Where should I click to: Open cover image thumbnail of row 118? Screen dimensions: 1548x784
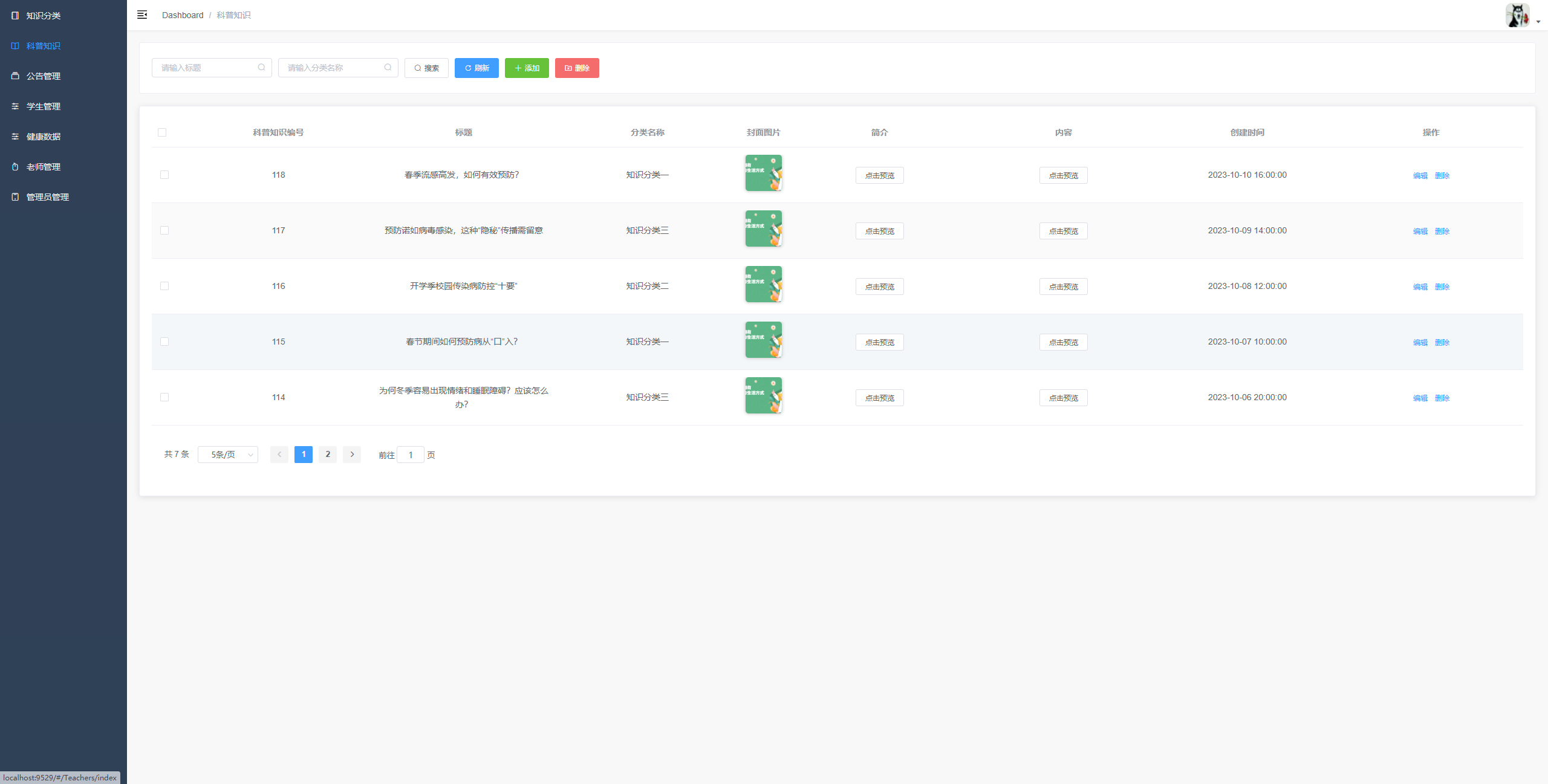point(764,173)
